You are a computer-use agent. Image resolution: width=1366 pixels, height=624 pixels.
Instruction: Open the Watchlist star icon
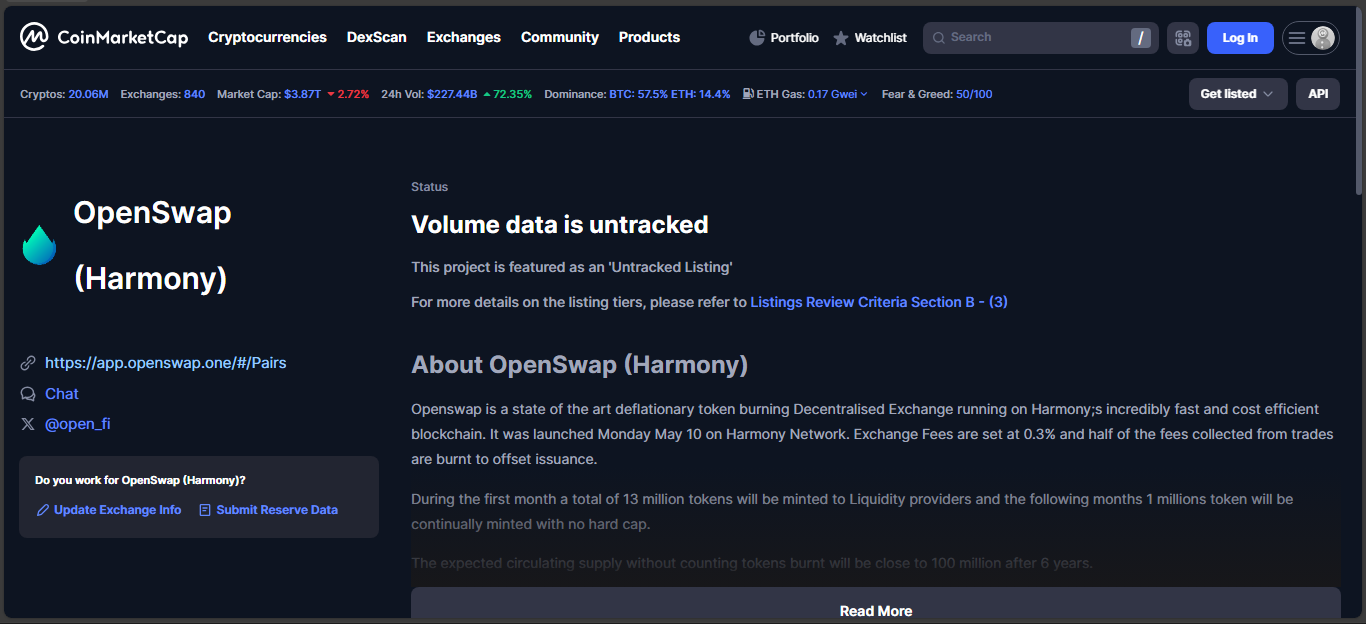pos(841,38)
